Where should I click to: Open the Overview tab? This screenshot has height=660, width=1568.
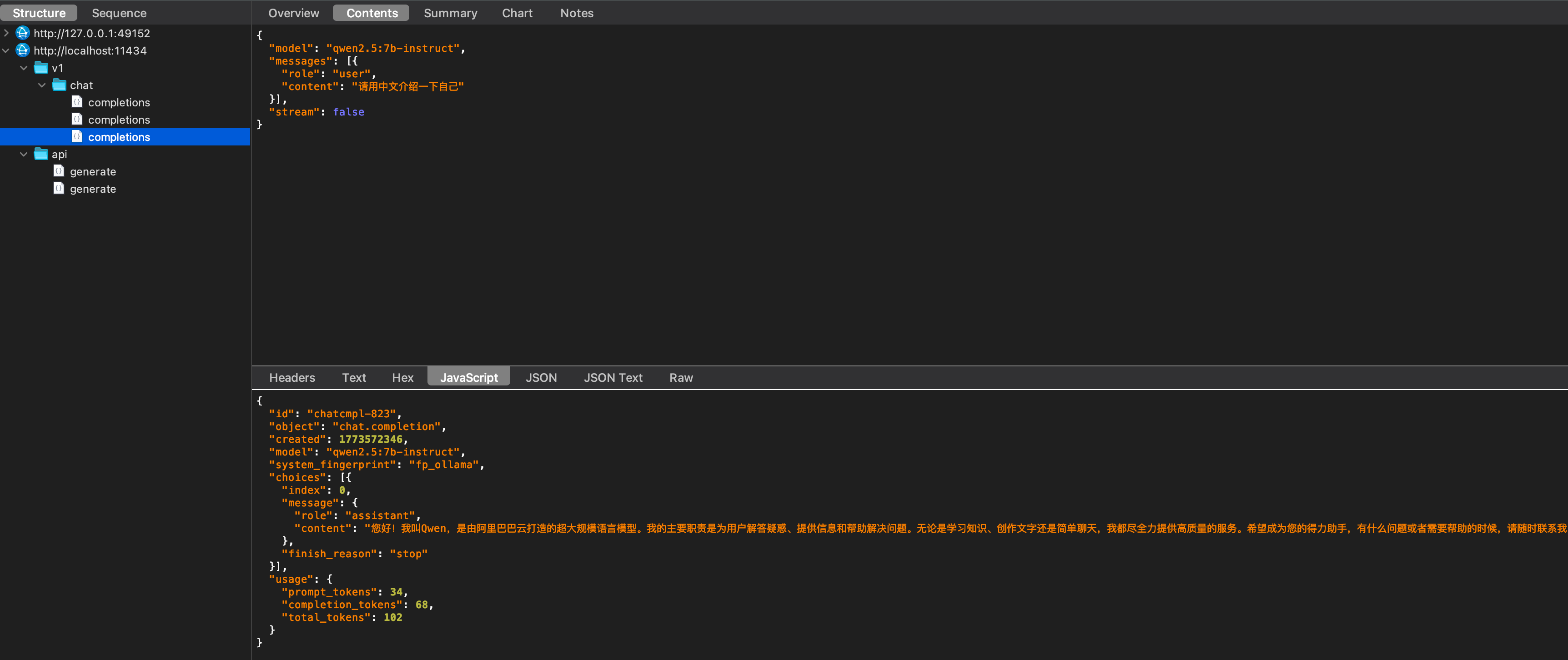pyautogui.click(x=293, y=13)
